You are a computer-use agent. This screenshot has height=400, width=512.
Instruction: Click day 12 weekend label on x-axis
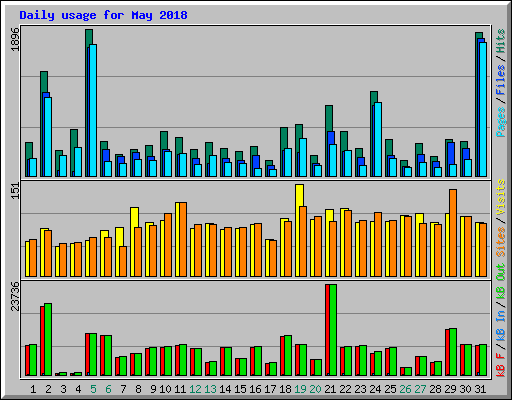click(195, 389)
